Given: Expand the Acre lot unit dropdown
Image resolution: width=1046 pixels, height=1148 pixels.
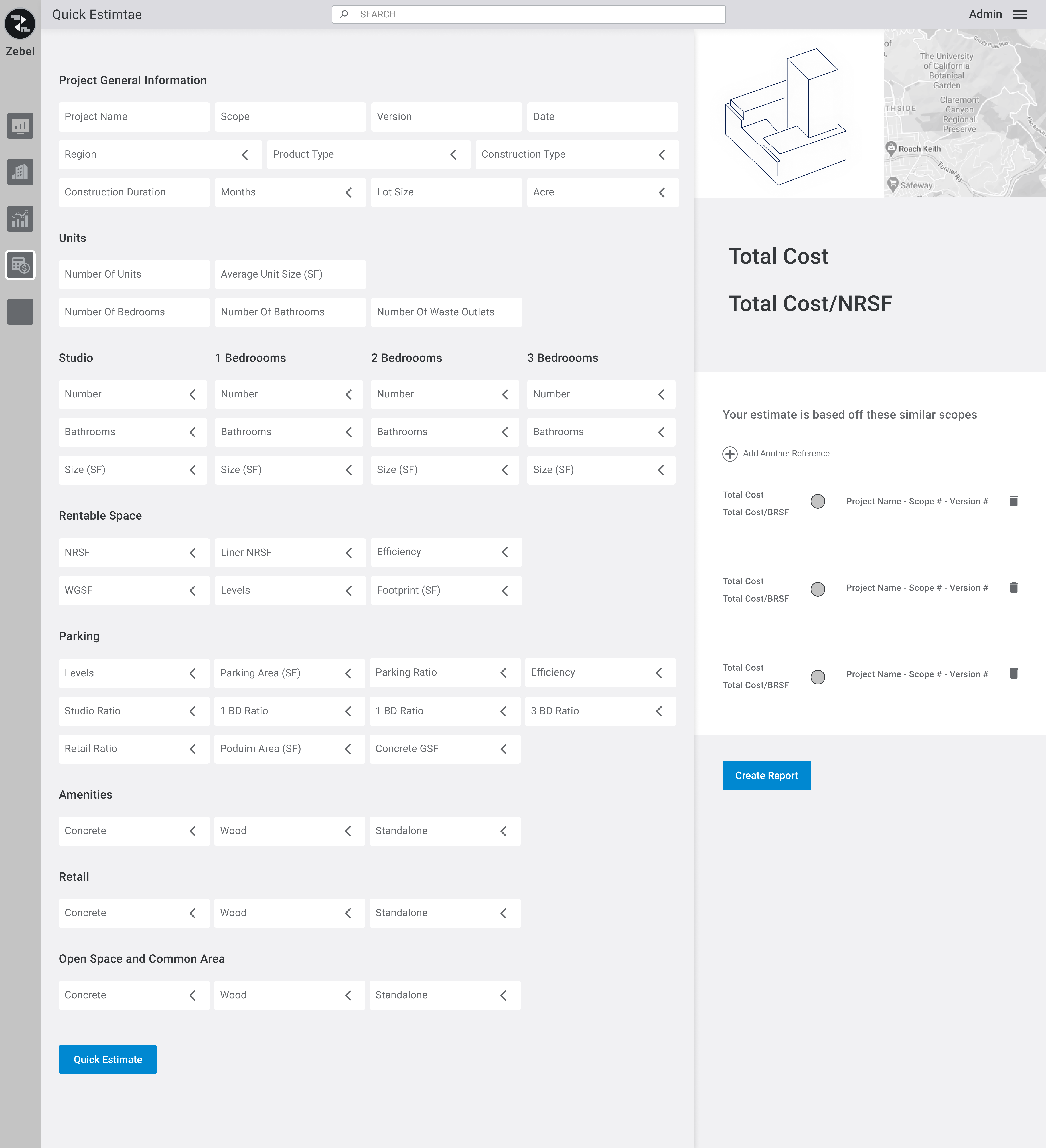Looking at the screenshot, I should point(603,193).
